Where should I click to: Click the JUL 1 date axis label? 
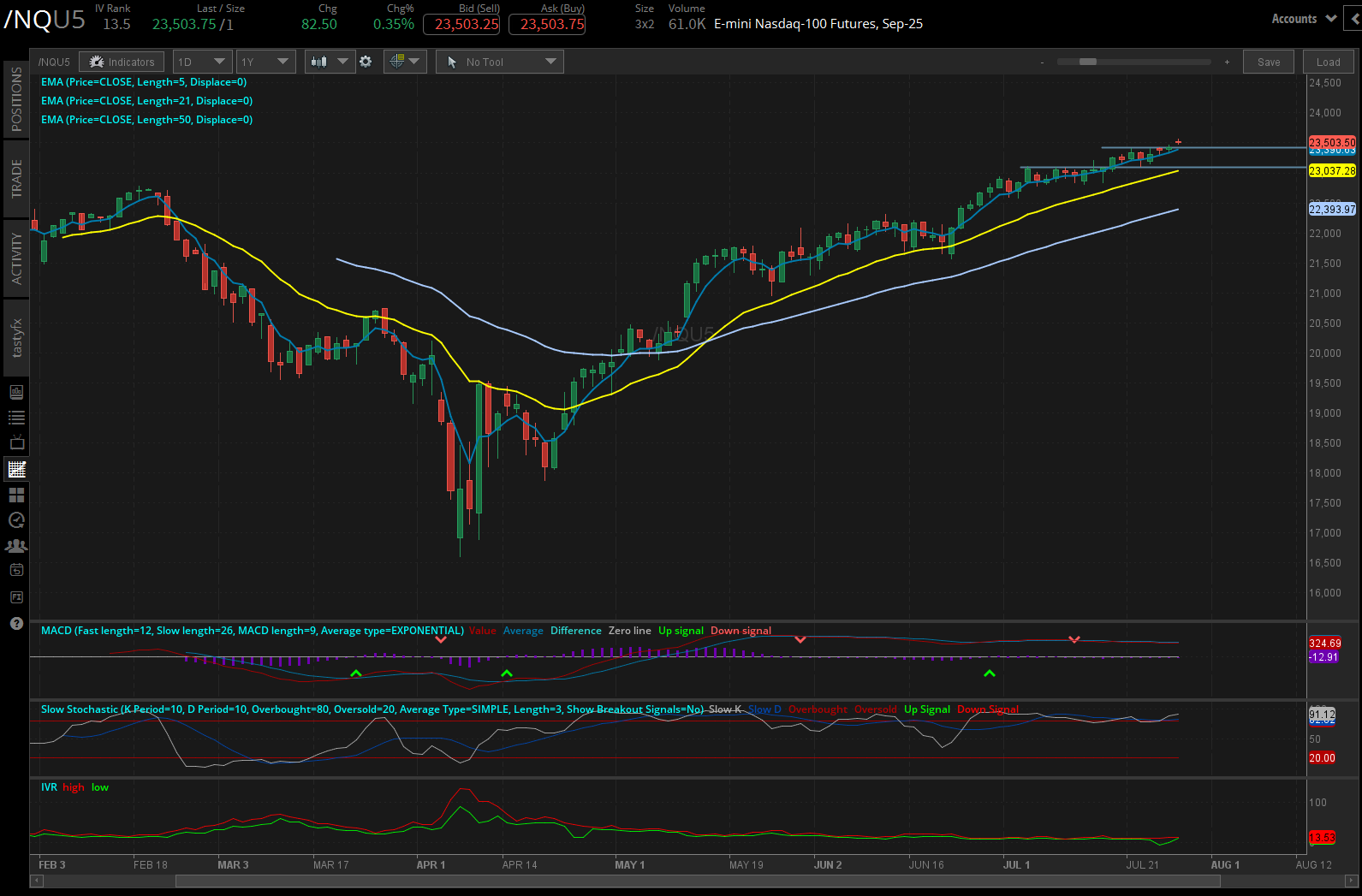(x=1016, y=865)
